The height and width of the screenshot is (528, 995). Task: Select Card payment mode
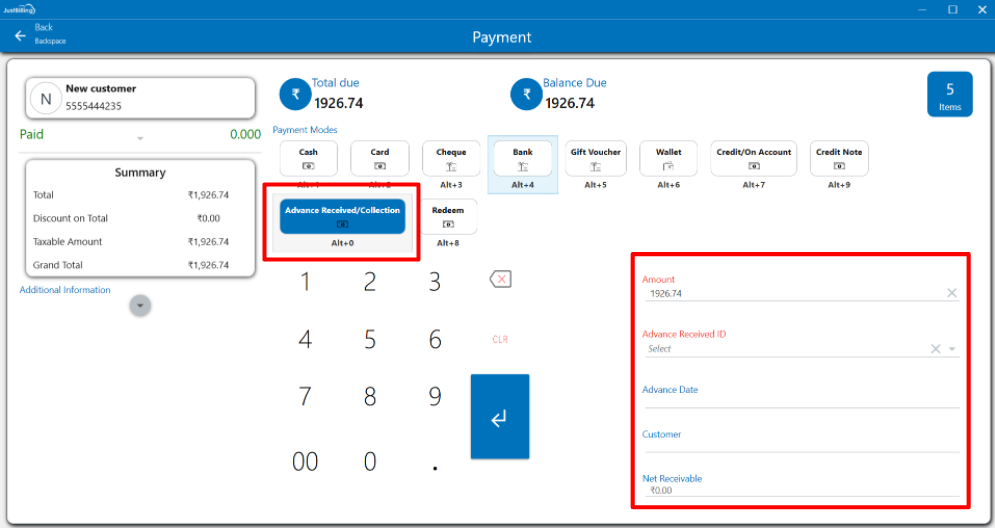[380, 158]
